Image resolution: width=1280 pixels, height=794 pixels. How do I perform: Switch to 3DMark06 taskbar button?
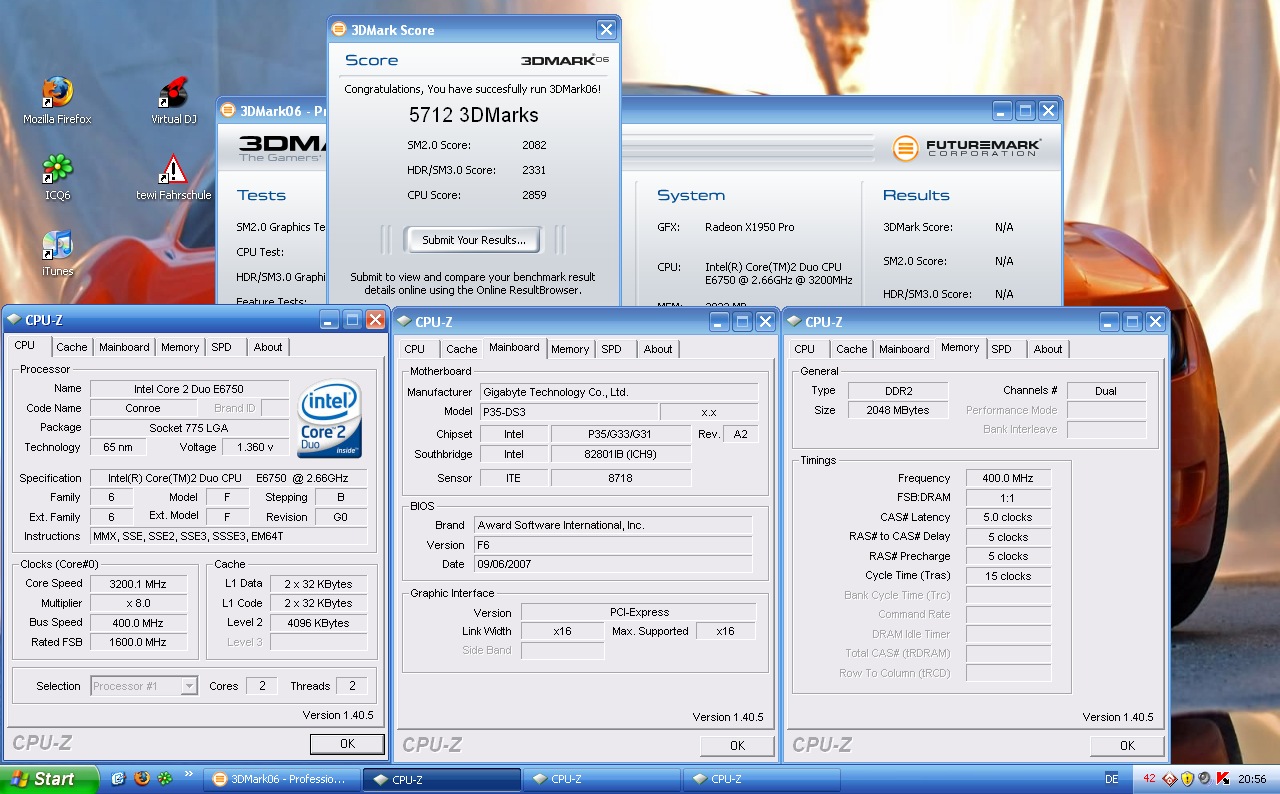pos(280,779)
